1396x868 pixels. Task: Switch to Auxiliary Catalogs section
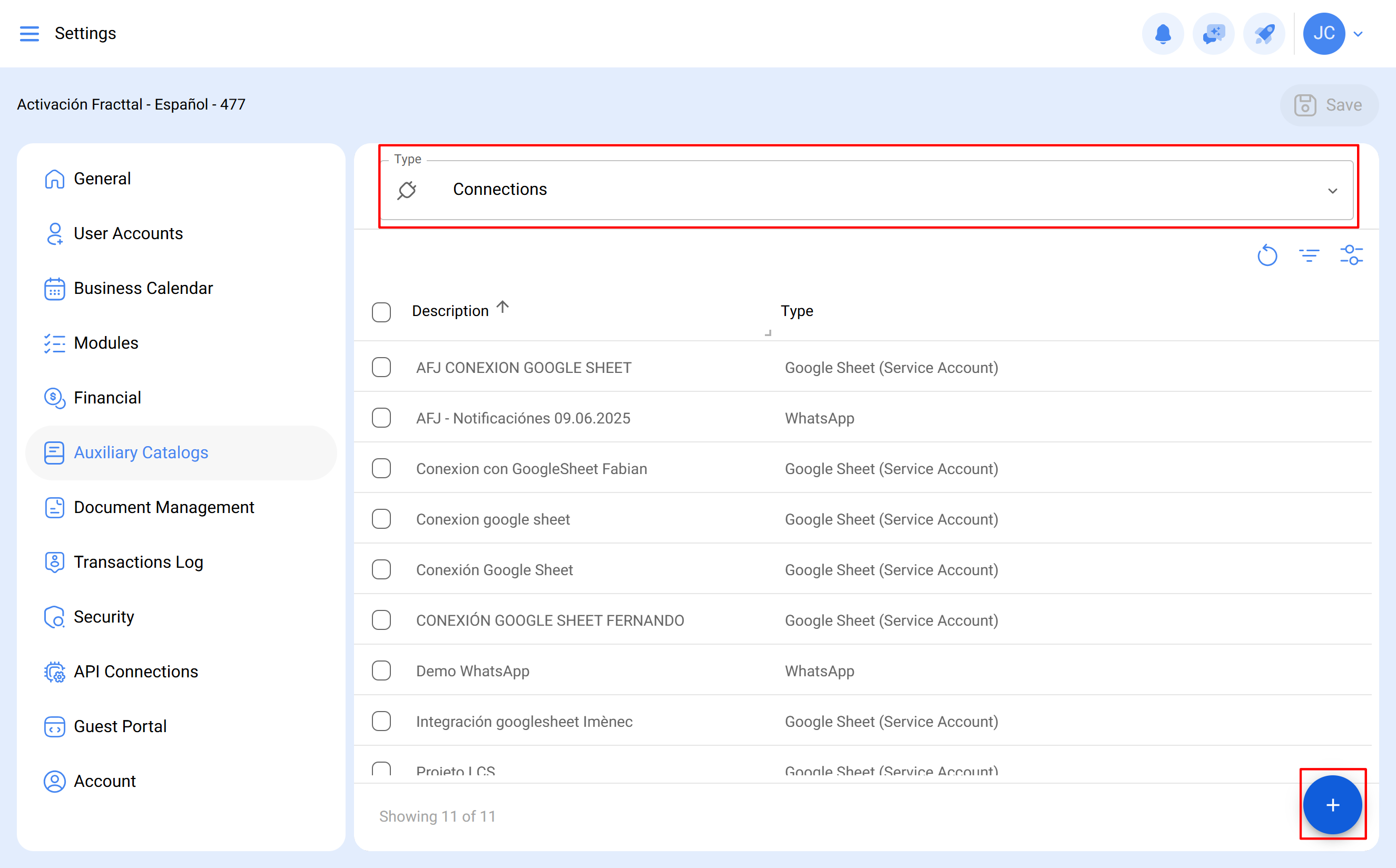(141, 452)
